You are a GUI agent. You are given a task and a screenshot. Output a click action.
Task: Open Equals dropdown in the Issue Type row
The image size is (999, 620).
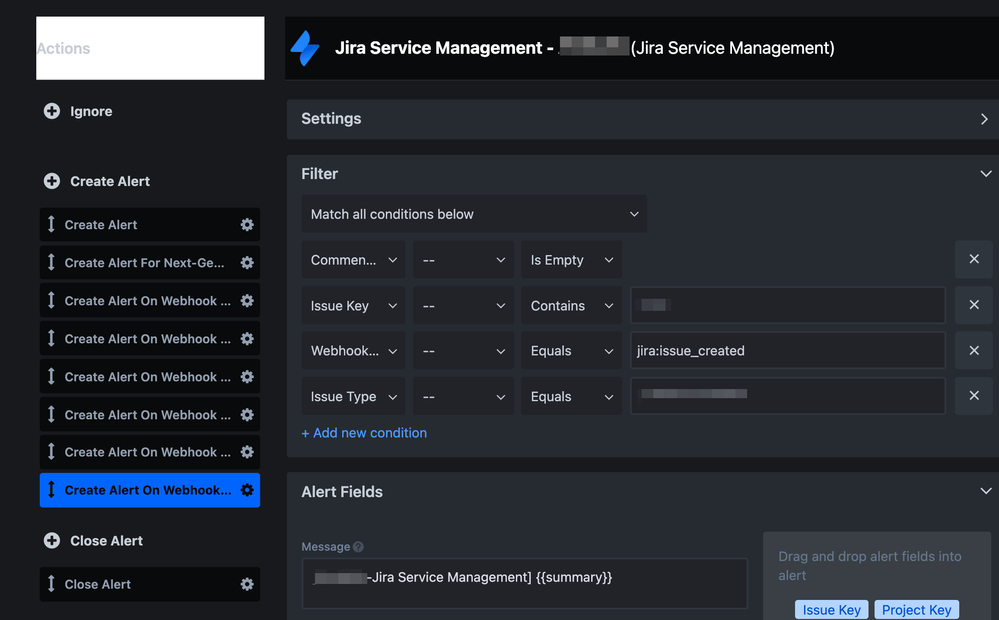(571, 396)
